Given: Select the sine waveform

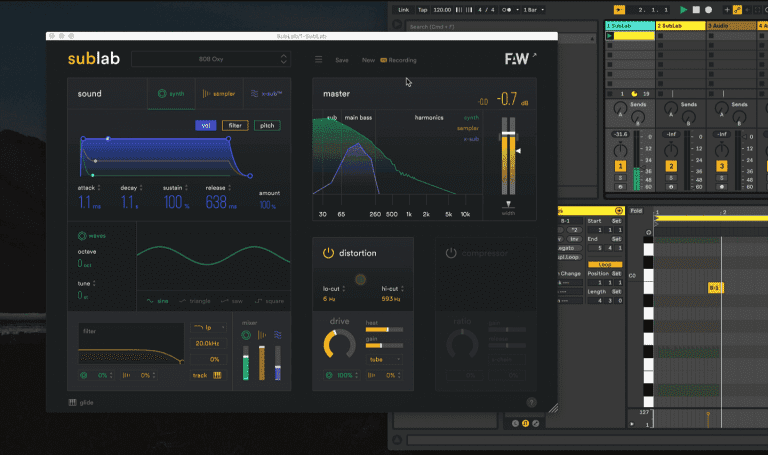Looking at the screenshot, I should pyautogui.click(x=158, y=301).
